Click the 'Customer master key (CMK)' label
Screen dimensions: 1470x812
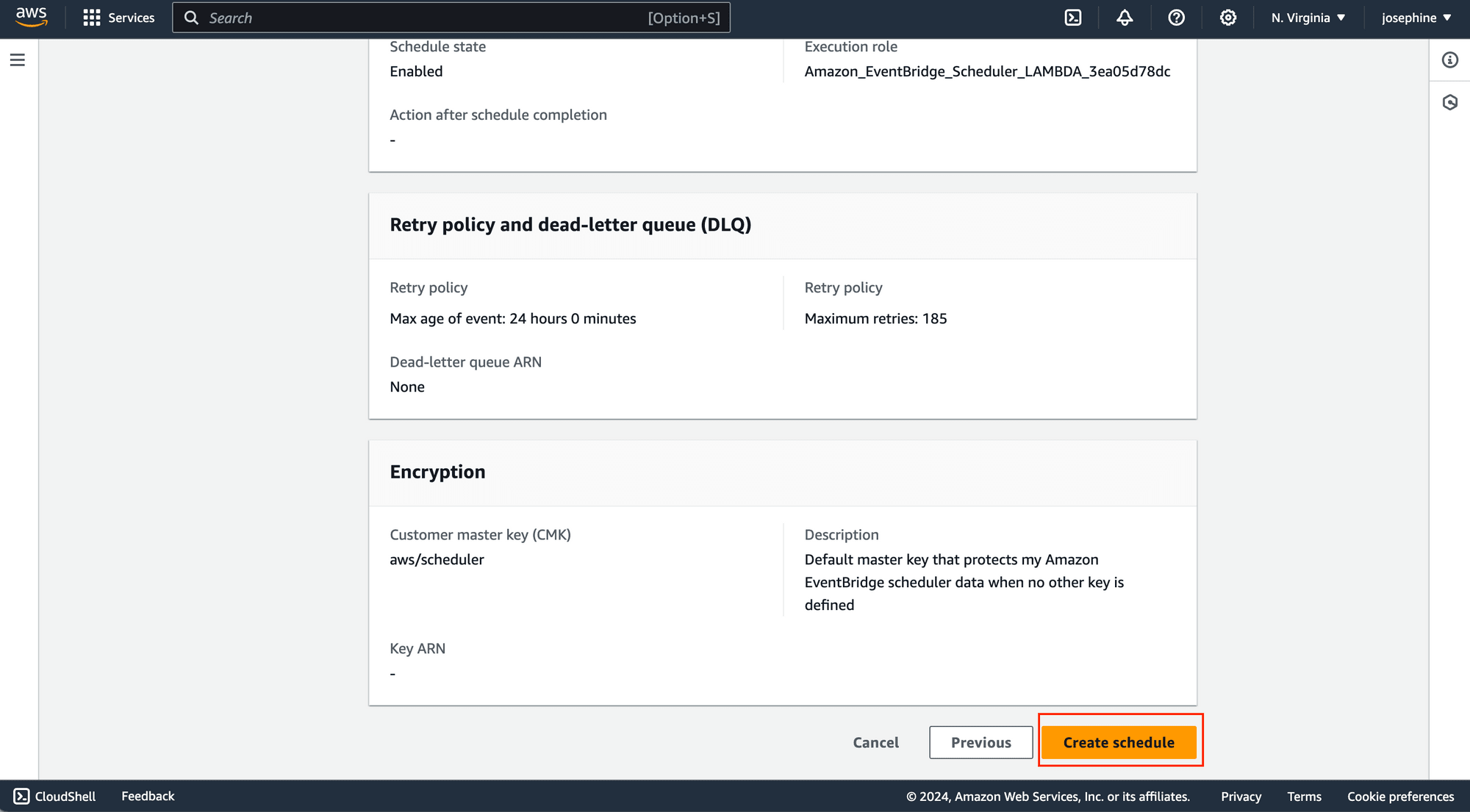click(480, 535)
